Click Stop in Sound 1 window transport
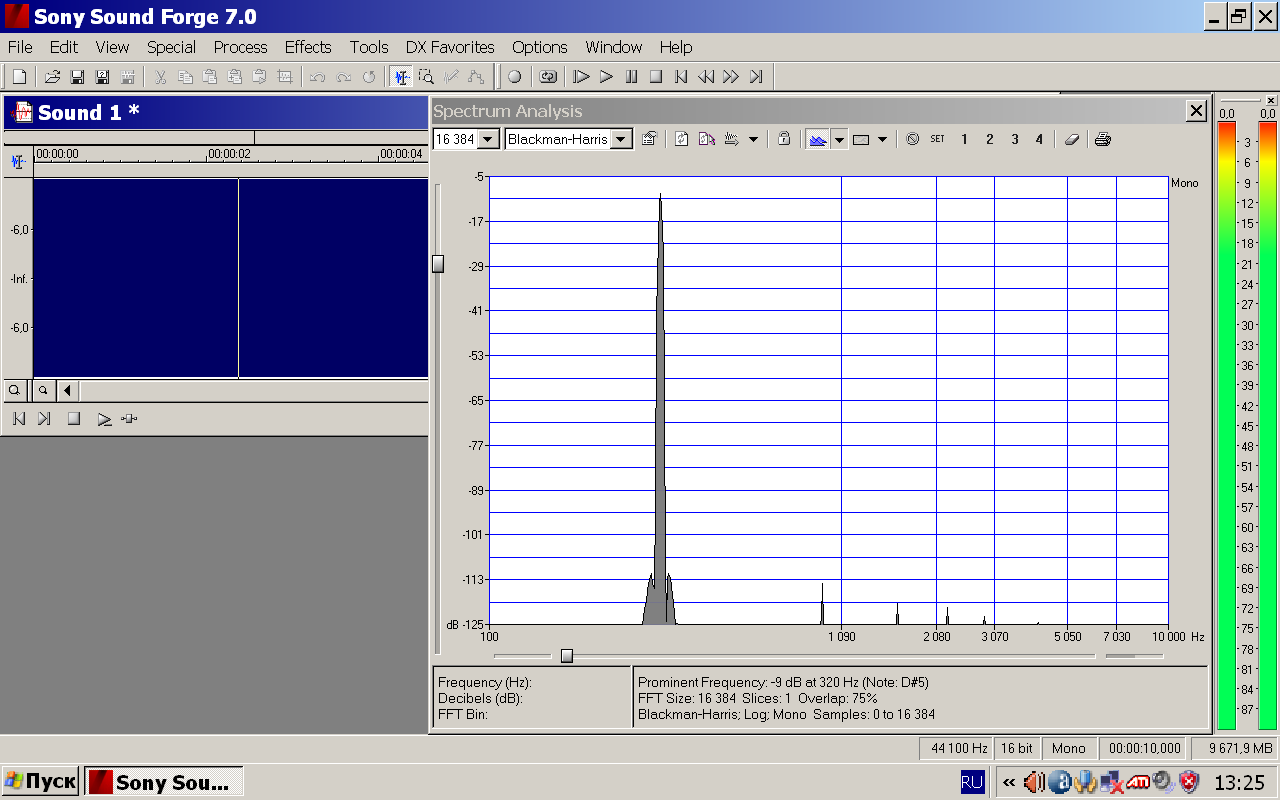The width and height of the screenshot is (1280, 800). (x=73, y=419)
